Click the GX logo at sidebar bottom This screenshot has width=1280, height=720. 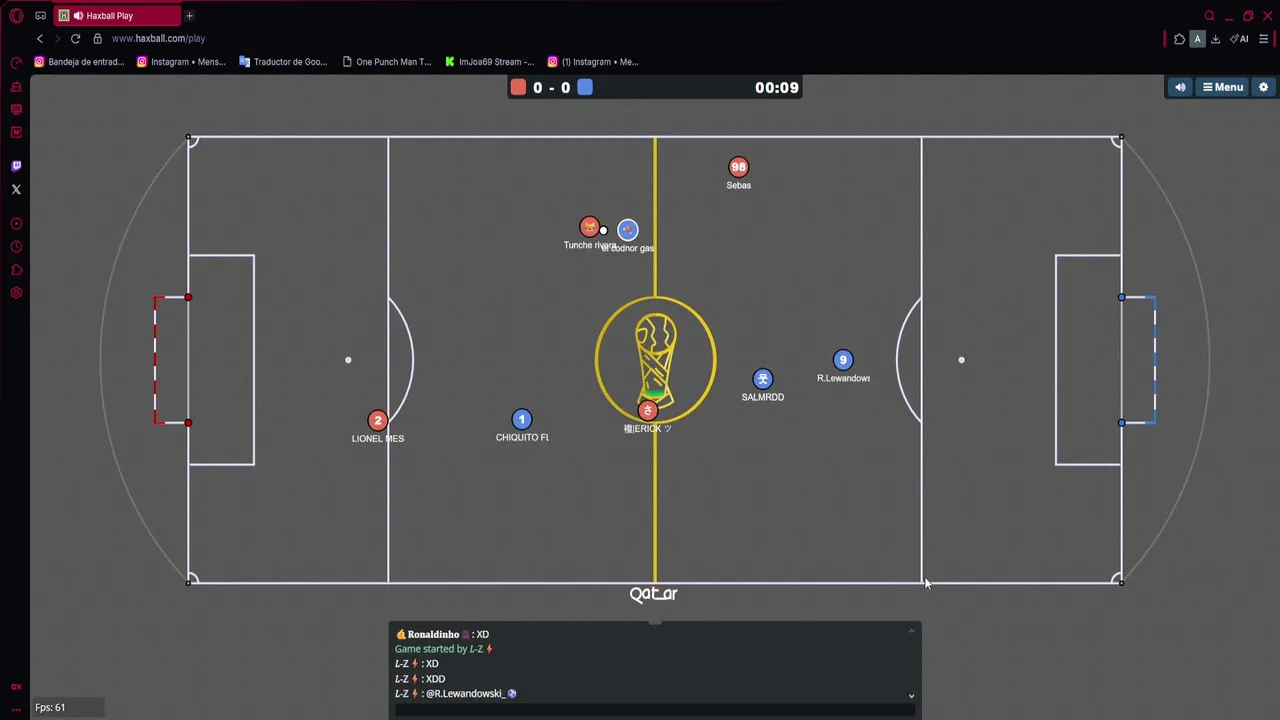click(x=16, y=687)
